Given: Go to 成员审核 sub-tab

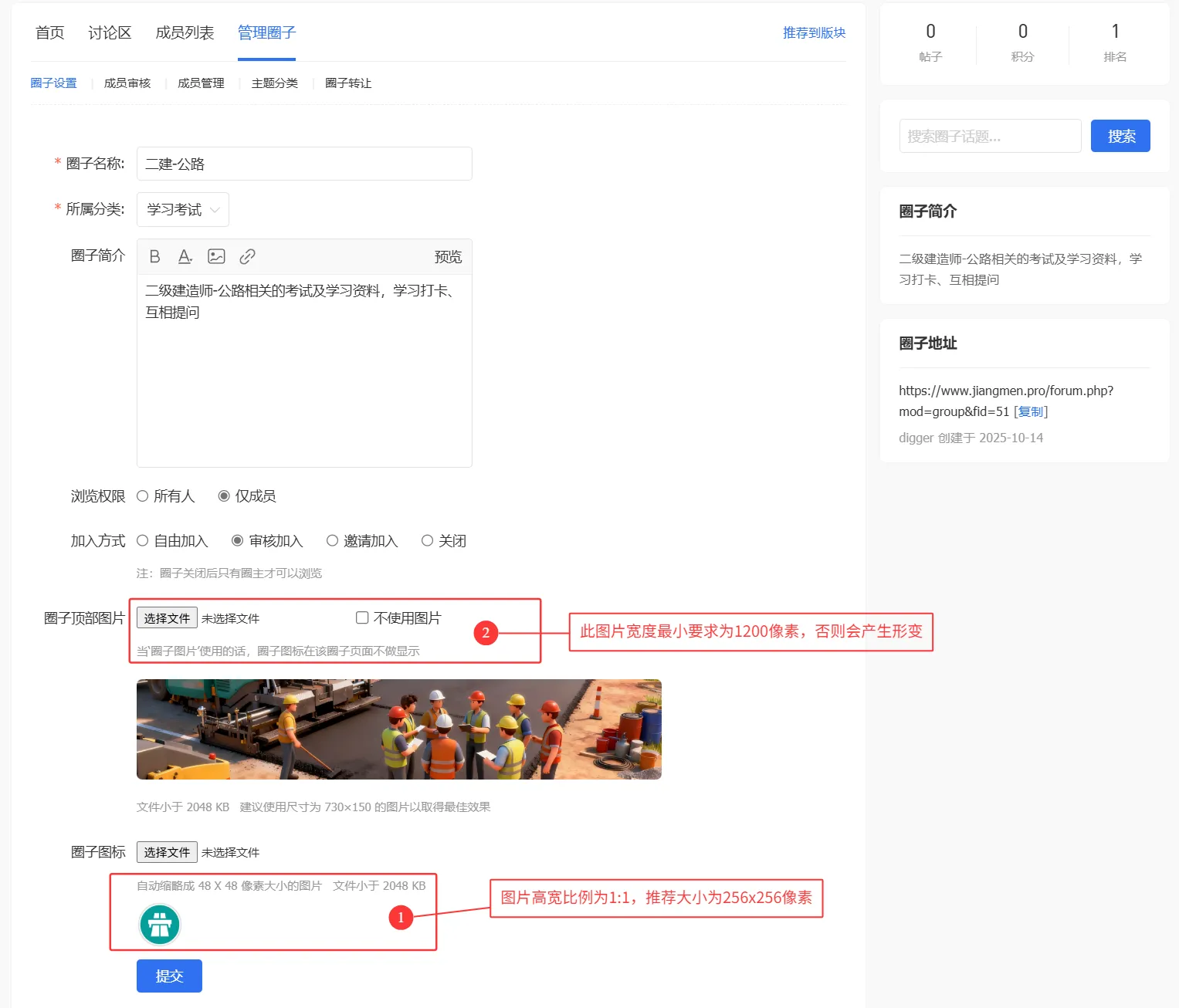Looking at the screenshot, I should coord(127,83).
